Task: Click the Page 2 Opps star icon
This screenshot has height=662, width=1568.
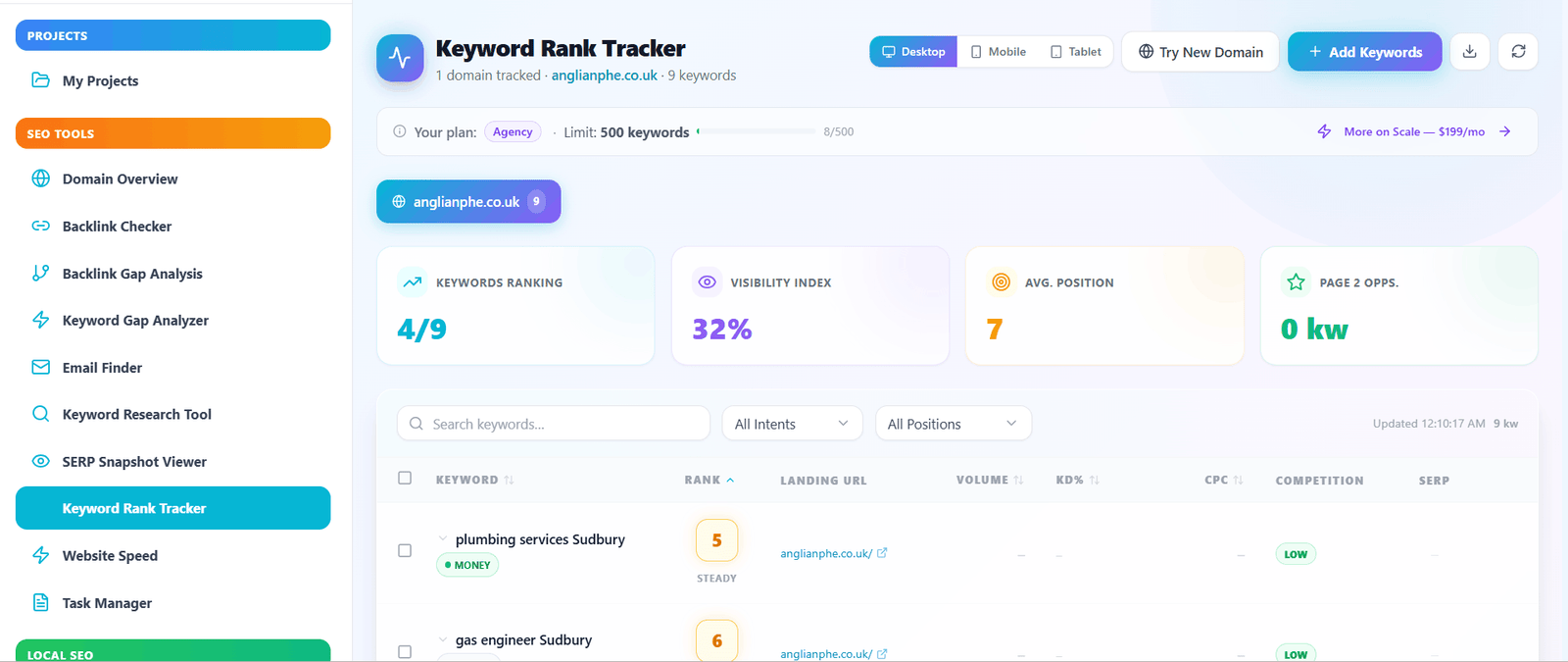Action: click(x=1296, y=282)
